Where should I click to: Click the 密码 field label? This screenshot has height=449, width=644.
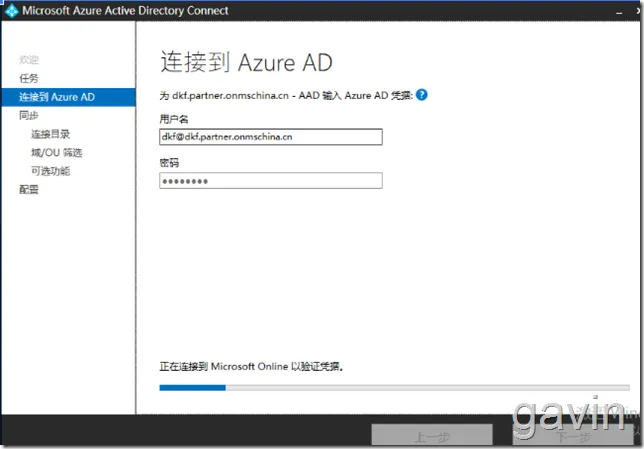[x=169, y=163]
